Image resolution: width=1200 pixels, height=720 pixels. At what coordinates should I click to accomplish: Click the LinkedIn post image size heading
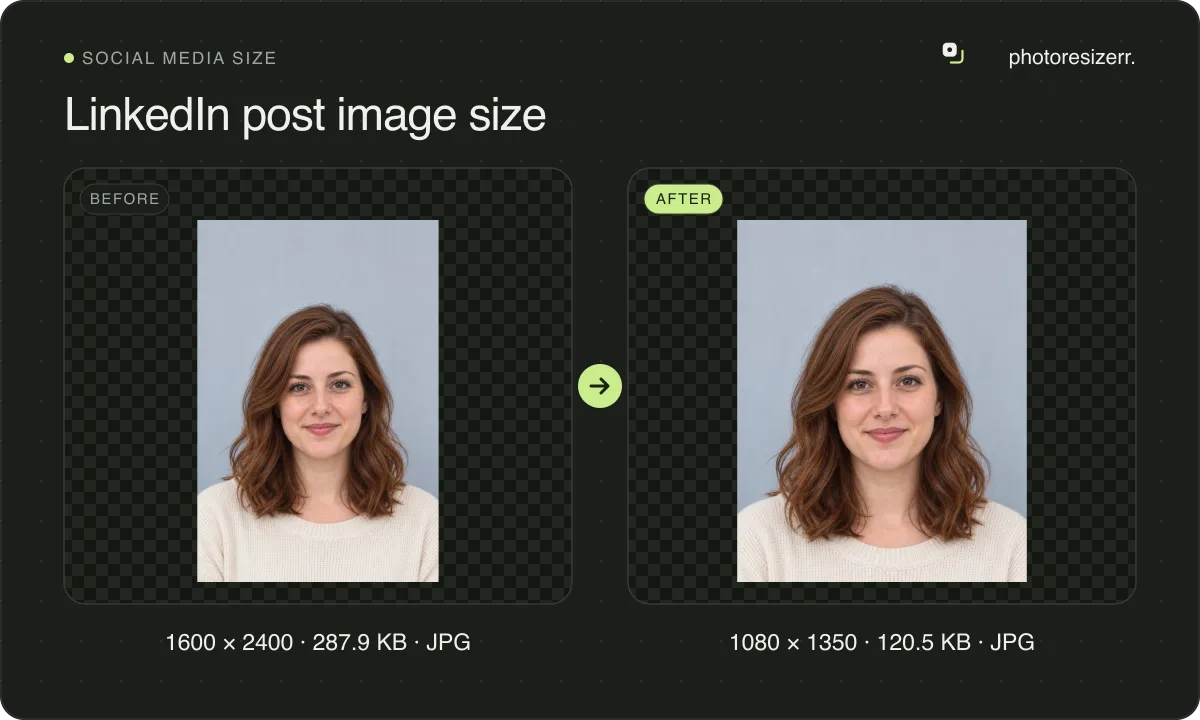click(305, 115)
